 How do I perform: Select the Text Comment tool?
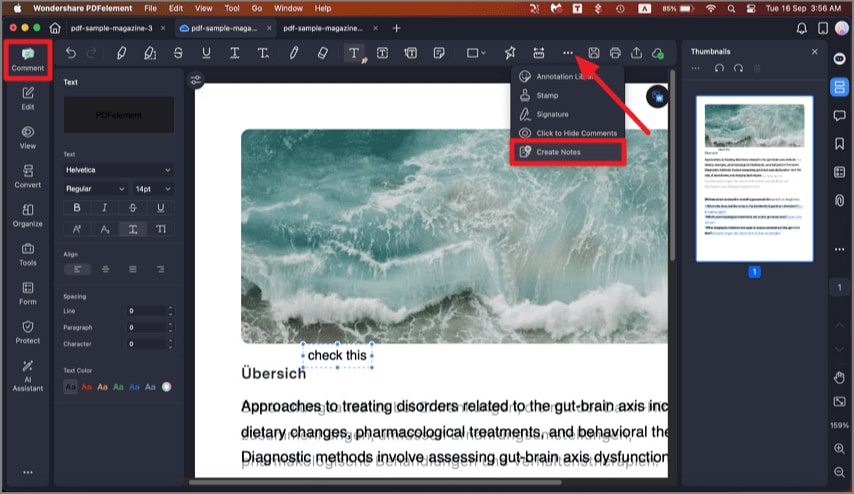click(x=355, y=53)
